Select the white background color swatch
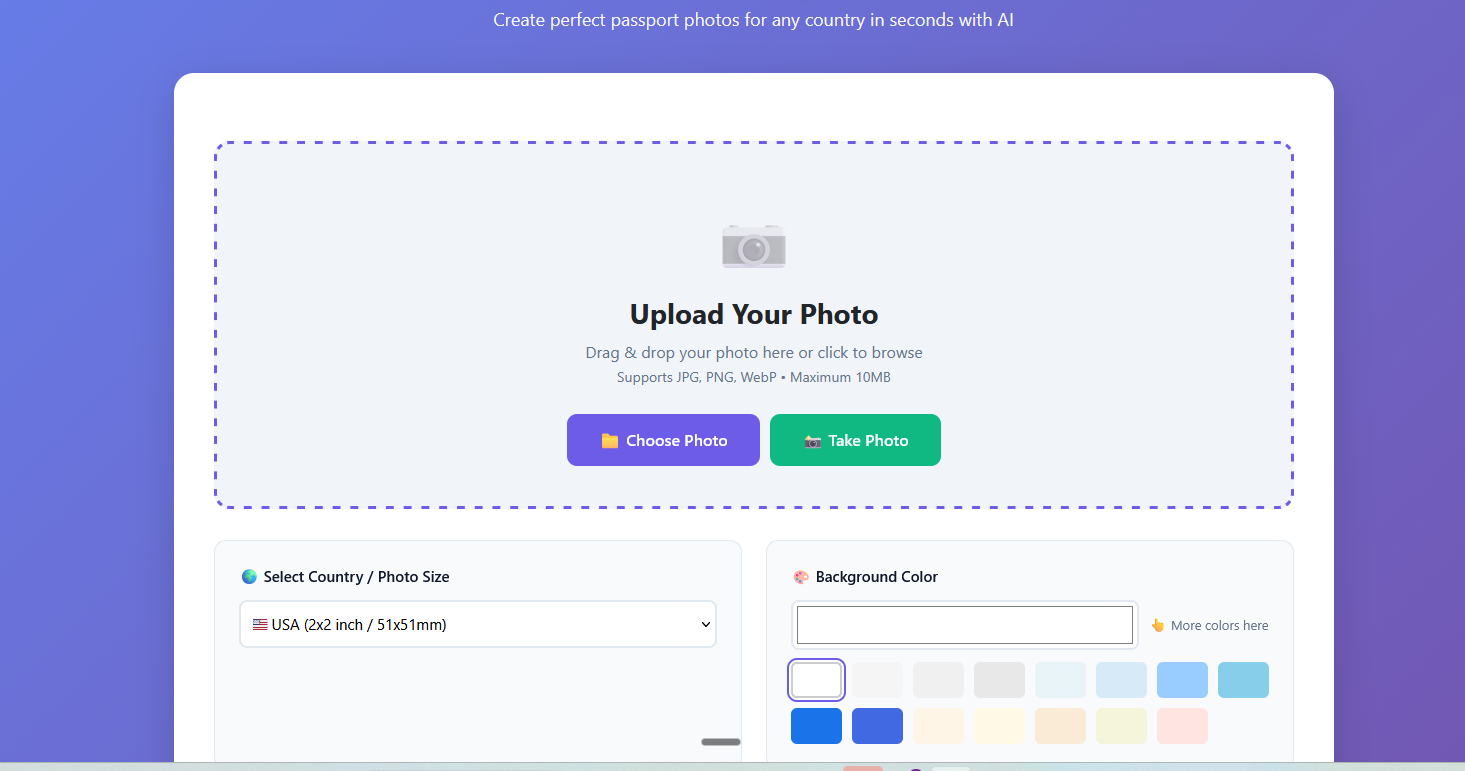Screen dimensions: 1465x771 (x=816, y=680)
